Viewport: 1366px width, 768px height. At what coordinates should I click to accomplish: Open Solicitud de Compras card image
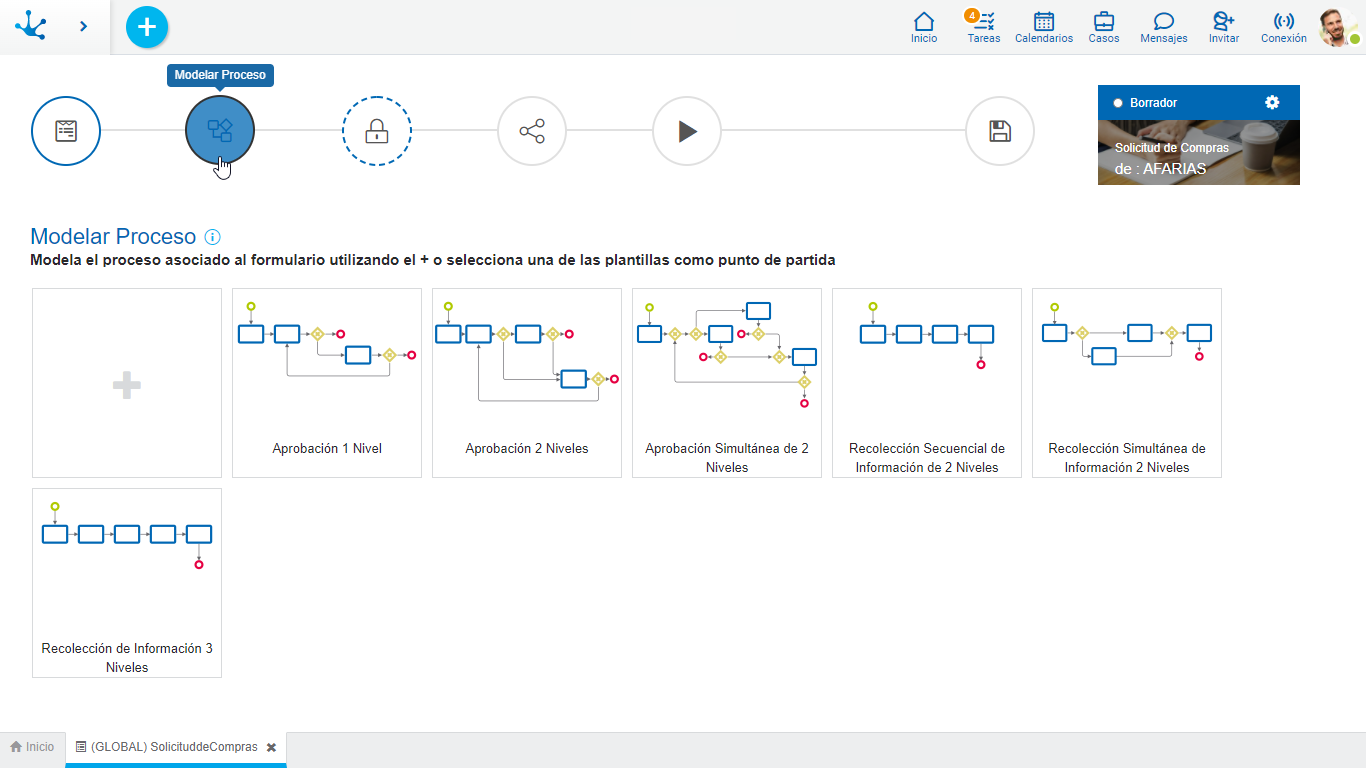(1199, 152)
